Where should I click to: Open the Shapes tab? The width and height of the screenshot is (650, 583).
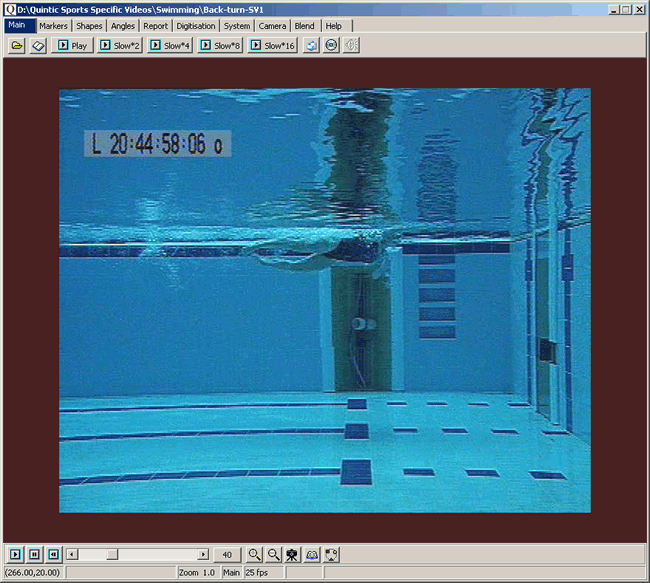(x=89, y=26)
